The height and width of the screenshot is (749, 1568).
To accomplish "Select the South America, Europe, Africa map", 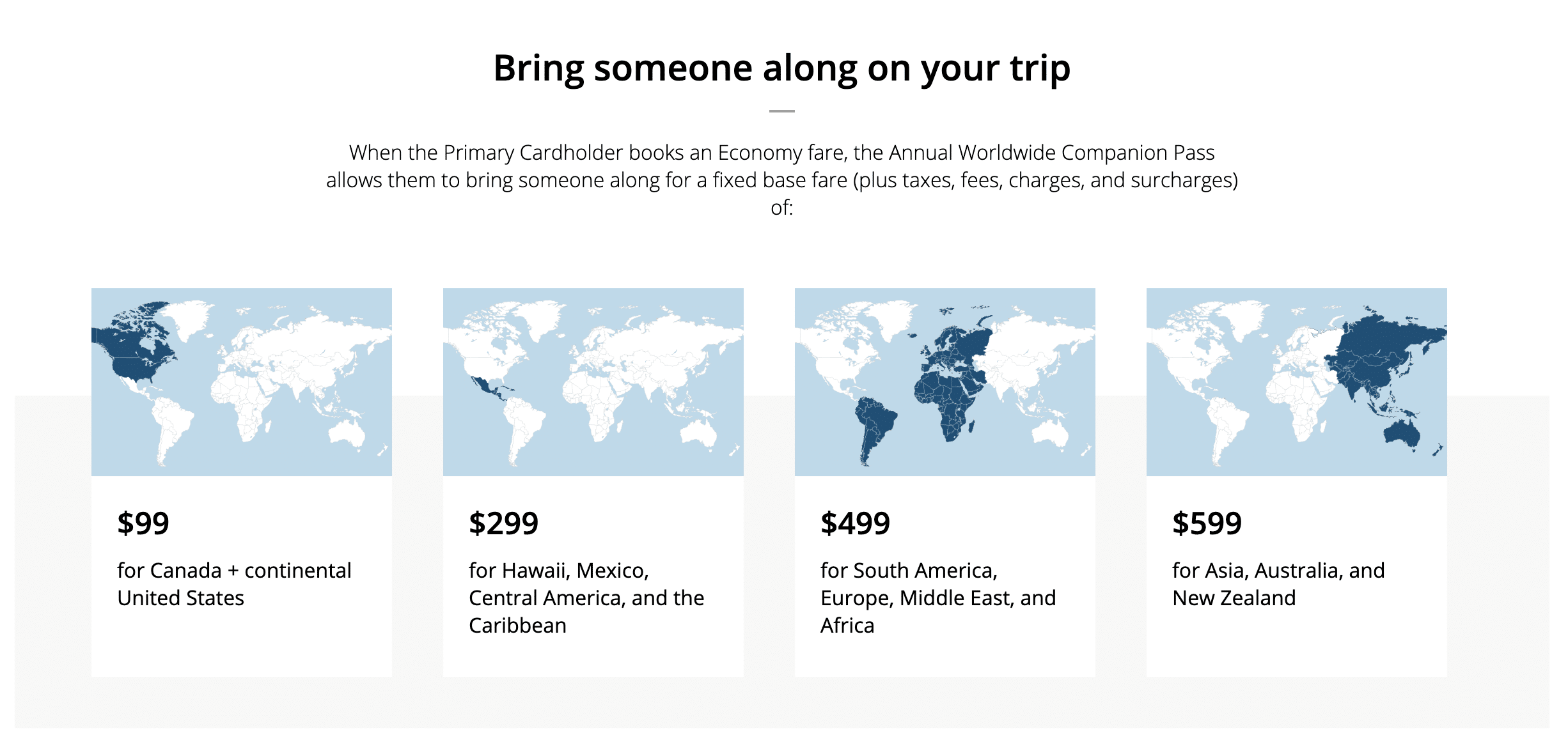I will point(945,382).
